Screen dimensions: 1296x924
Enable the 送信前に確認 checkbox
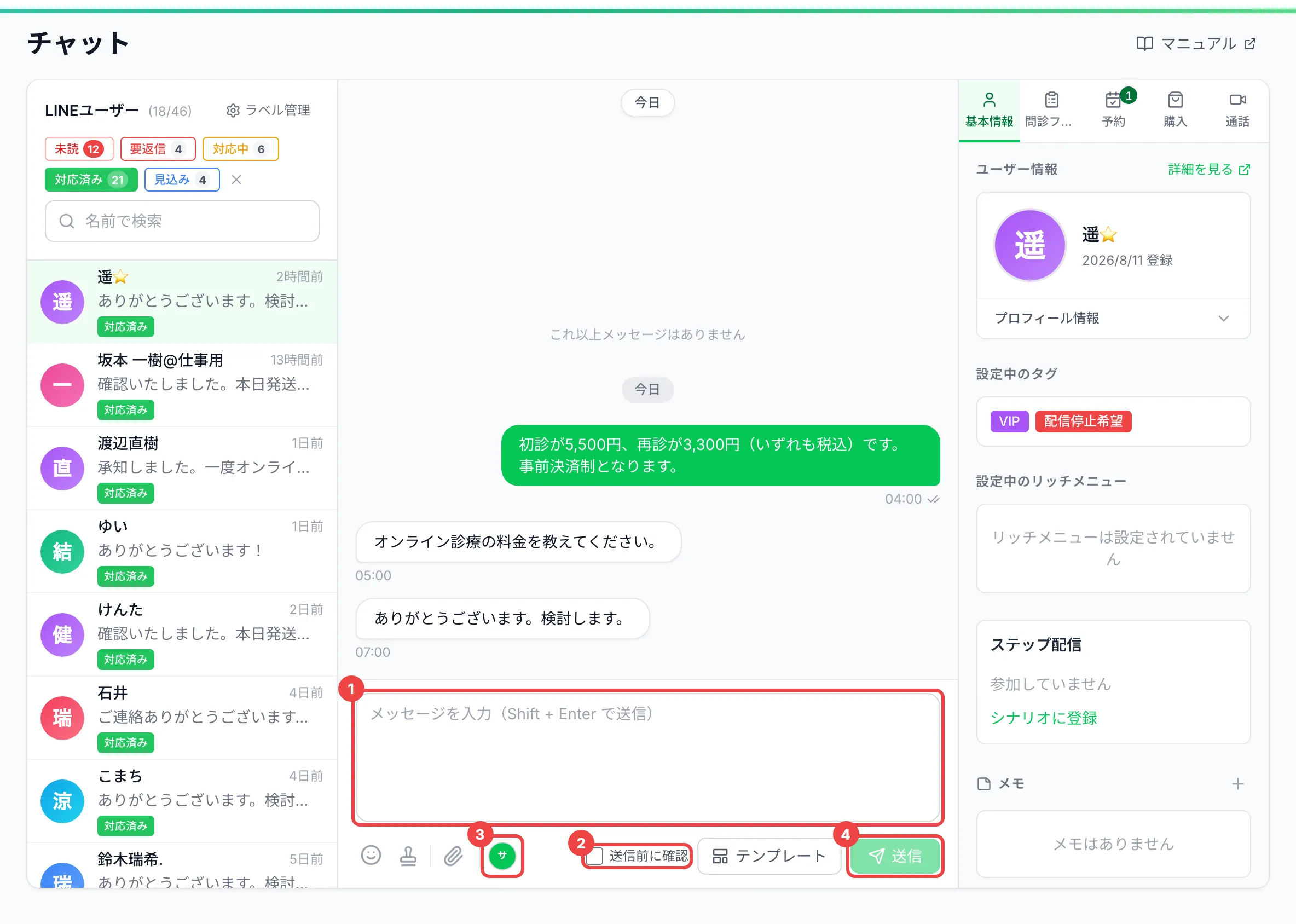pos(594,856)
